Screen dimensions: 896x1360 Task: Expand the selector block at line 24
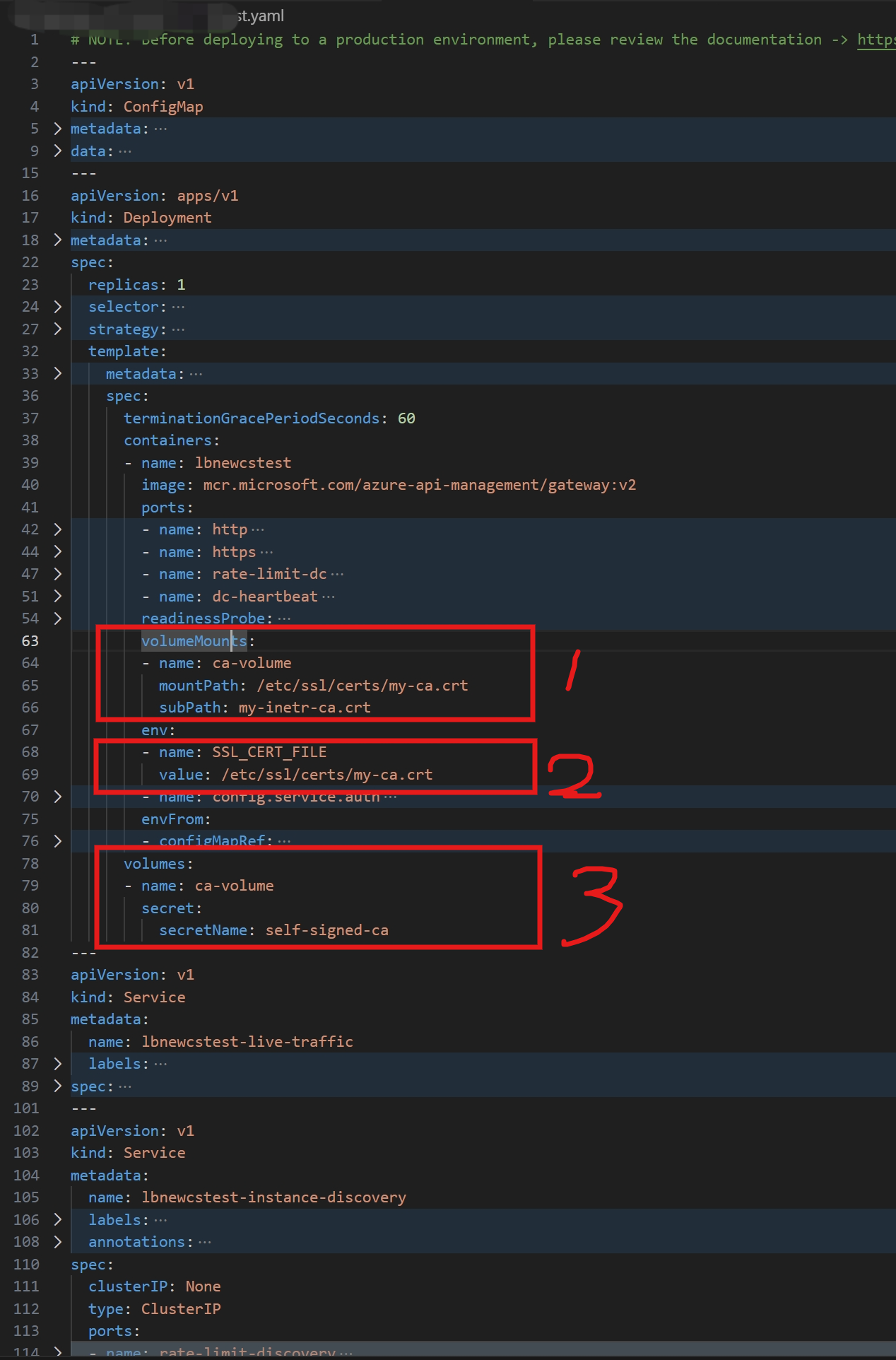point(58,307)
